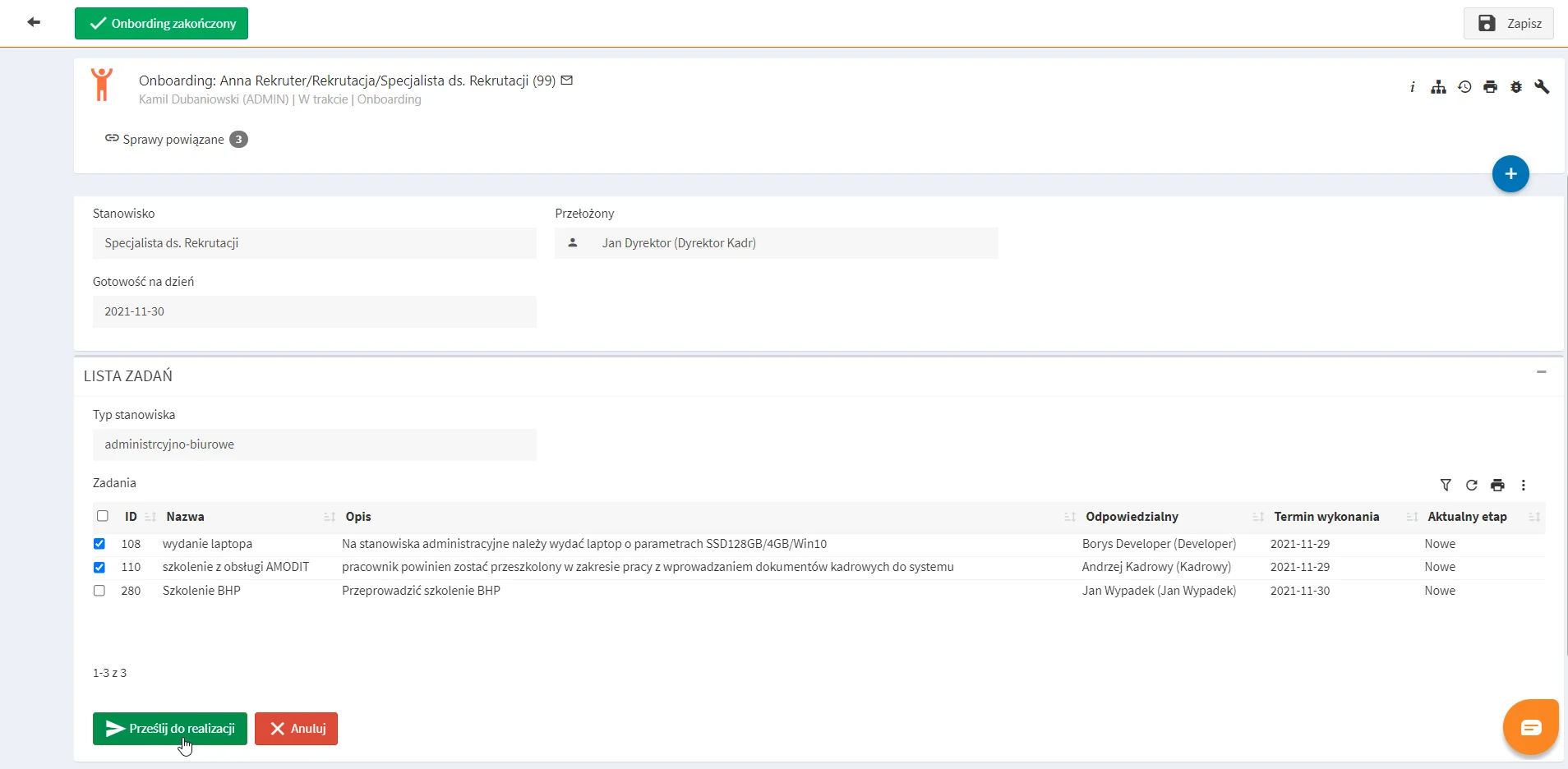
Task: Open the orange chat widget
Action: 1531,727
